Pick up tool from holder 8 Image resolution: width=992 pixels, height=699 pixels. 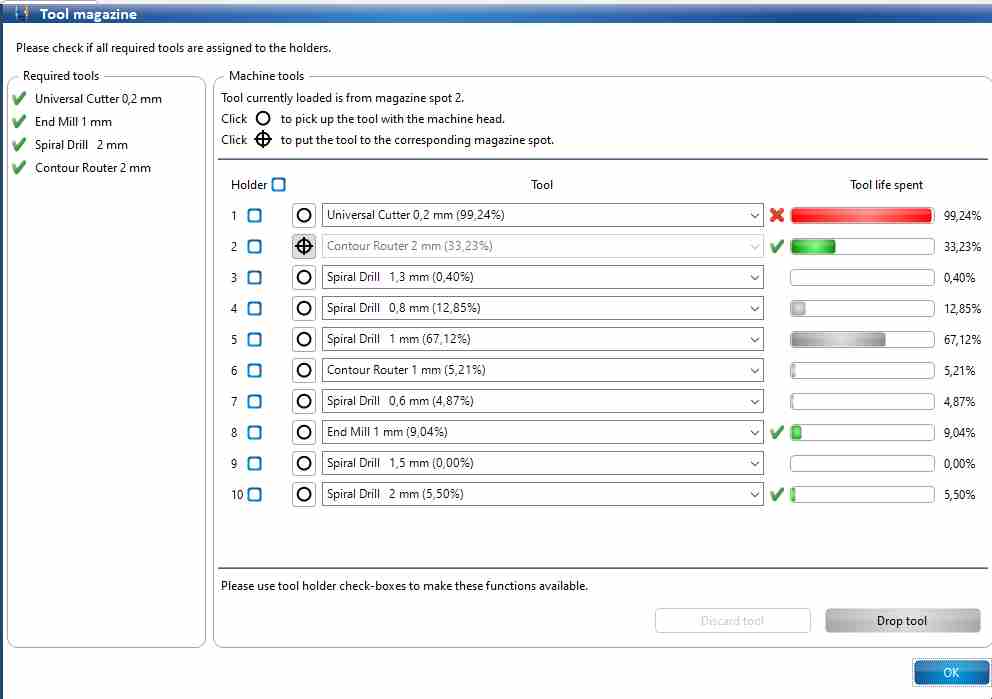point(304,432)
